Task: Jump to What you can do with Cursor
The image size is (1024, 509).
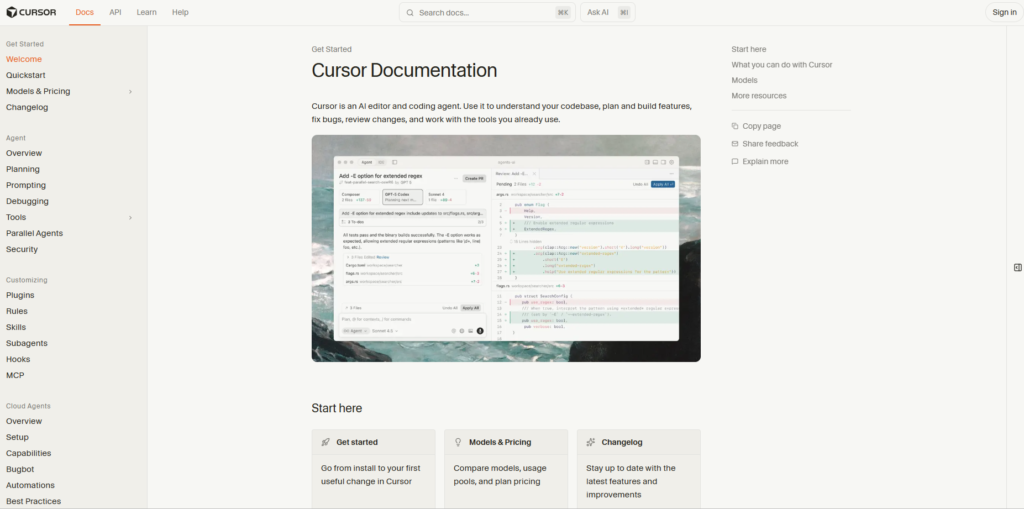Action: (781, 65)
